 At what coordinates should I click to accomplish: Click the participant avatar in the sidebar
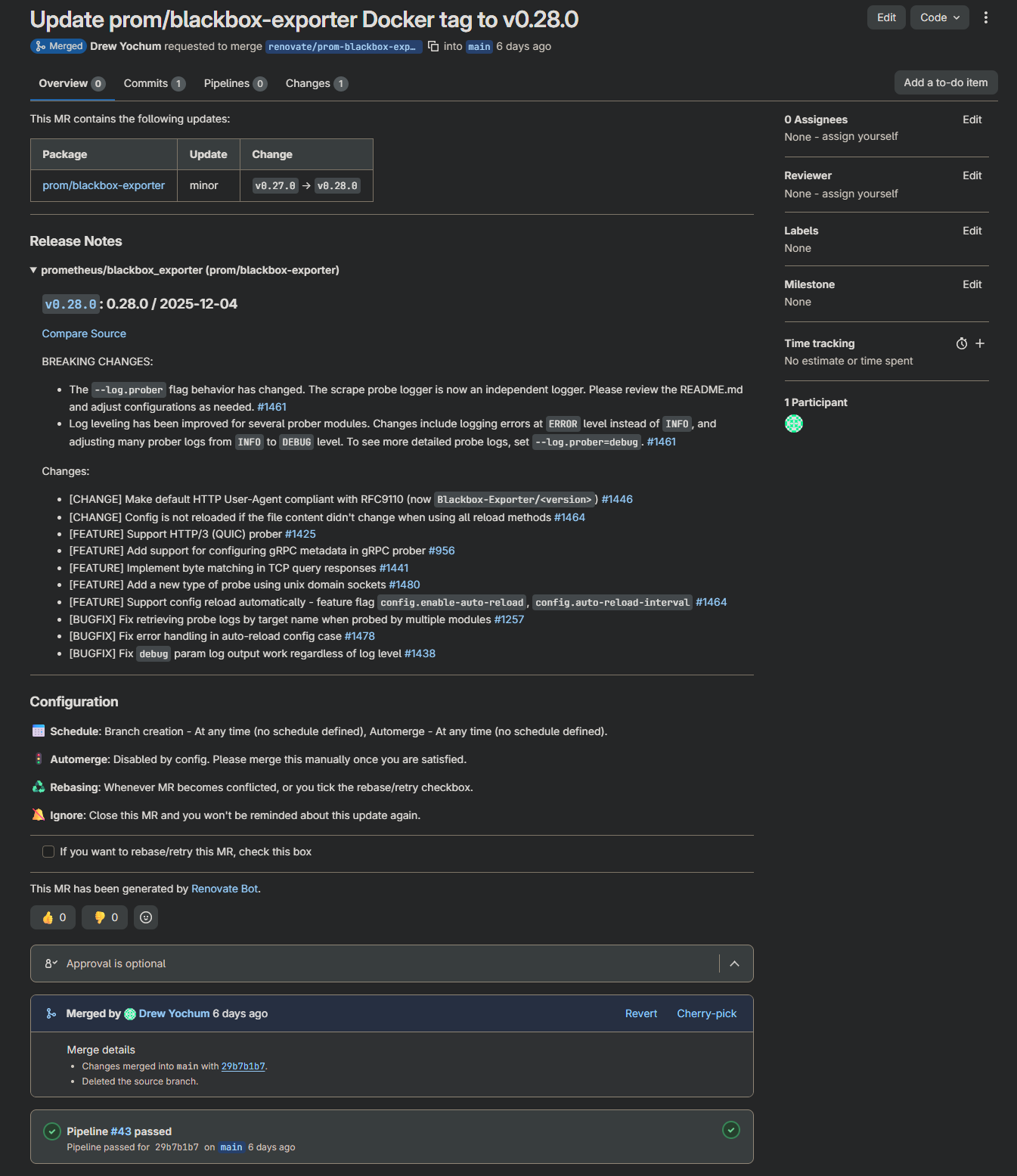tap(794, 424)
